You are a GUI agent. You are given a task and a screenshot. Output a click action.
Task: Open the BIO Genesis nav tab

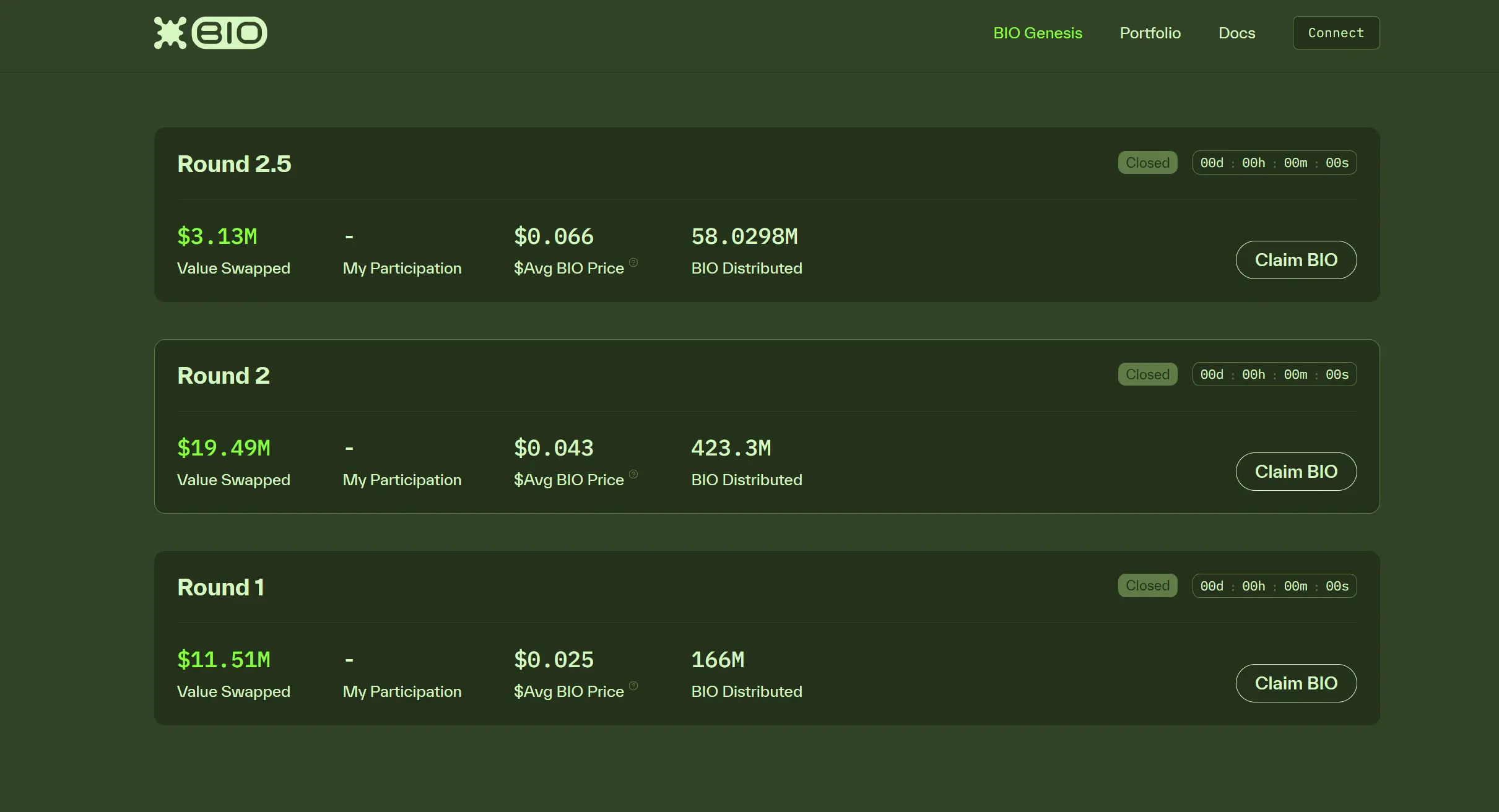click(1037, 33)
